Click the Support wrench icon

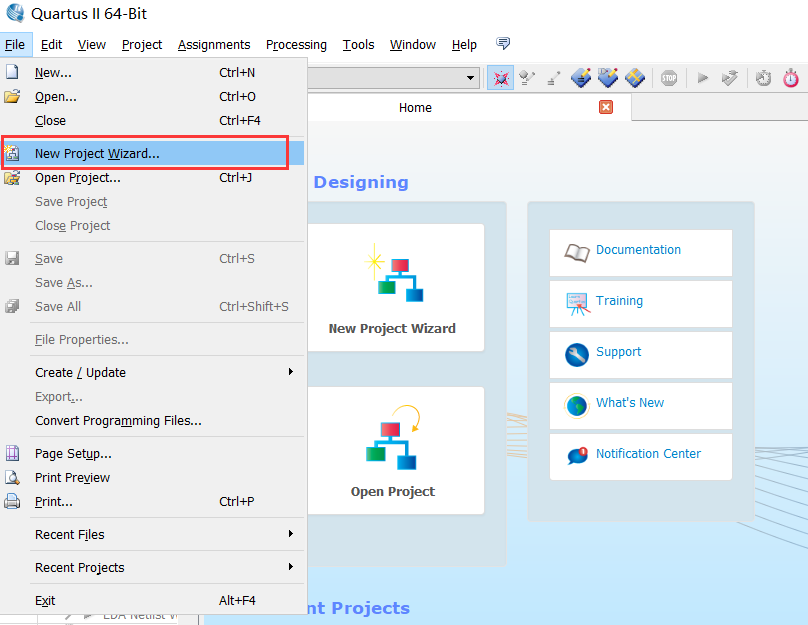tap(577, 355)
